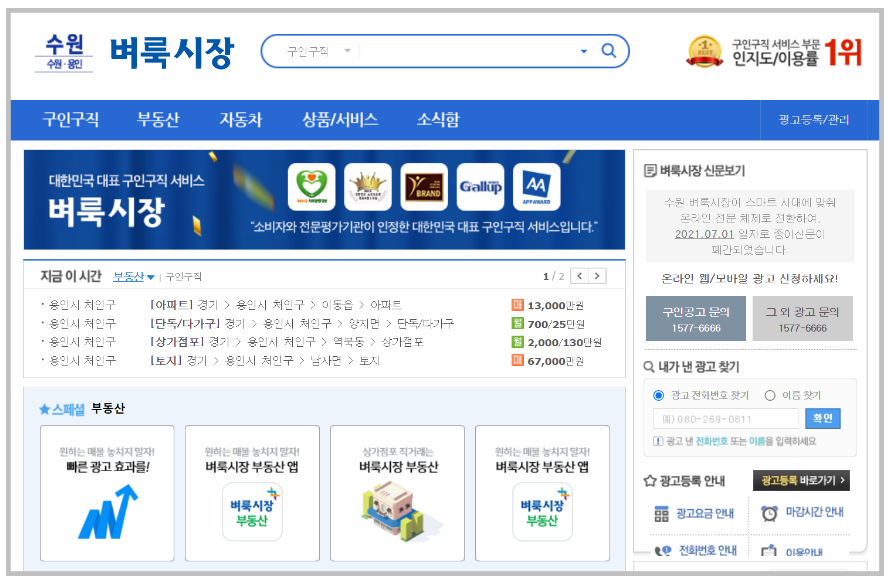Click the App Award badge

(x=536, y=187)
